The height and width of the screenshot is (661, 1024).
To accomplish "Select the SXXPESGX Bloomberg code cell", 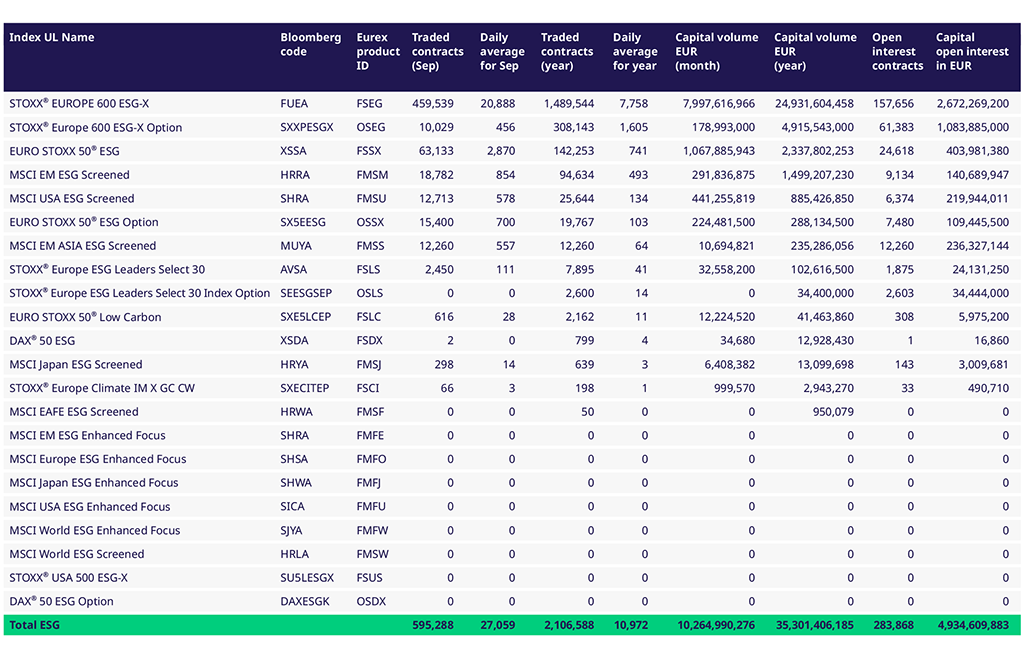I will tap(306, 128).
